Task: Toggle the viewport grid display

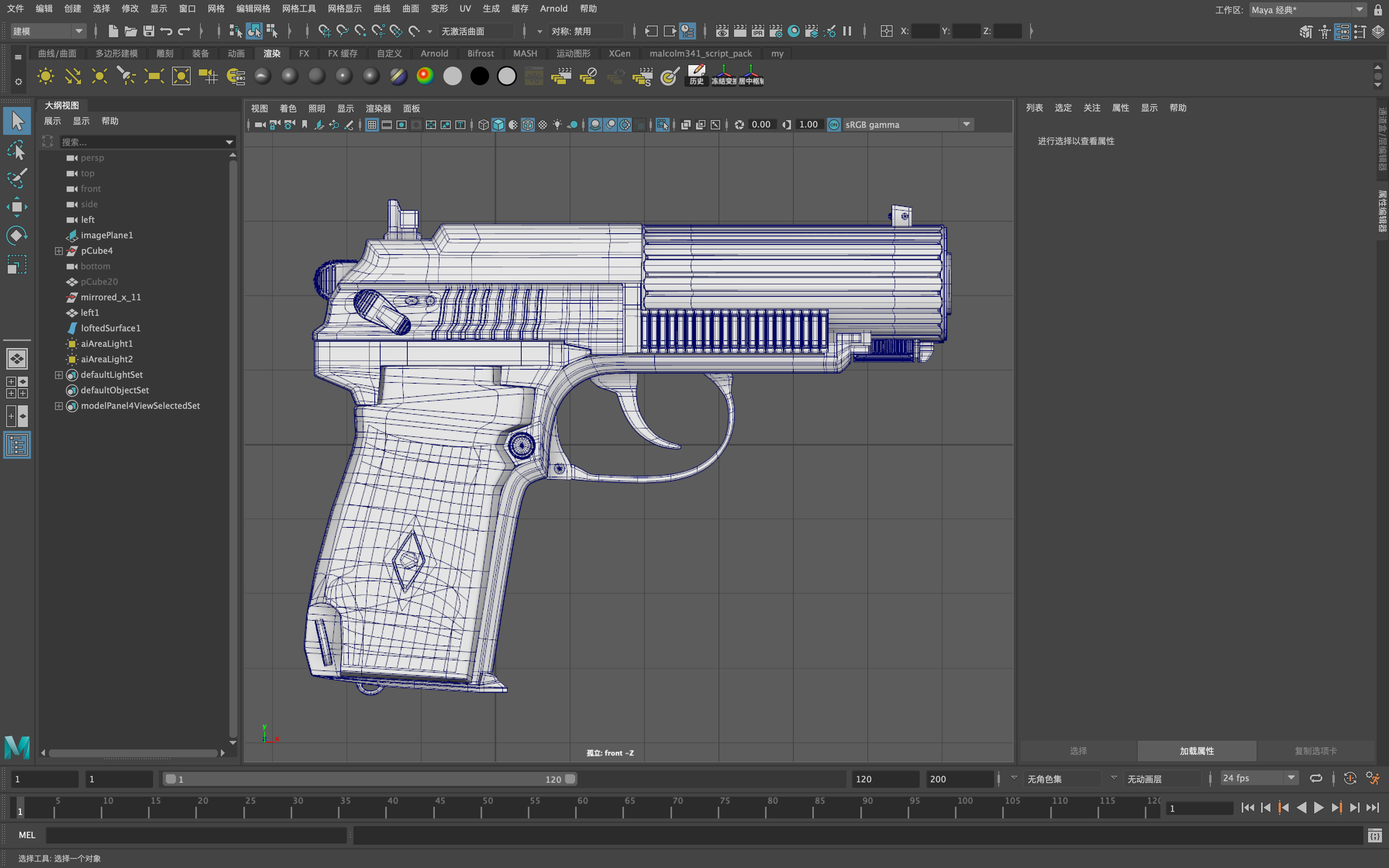Action: (372, 124)
